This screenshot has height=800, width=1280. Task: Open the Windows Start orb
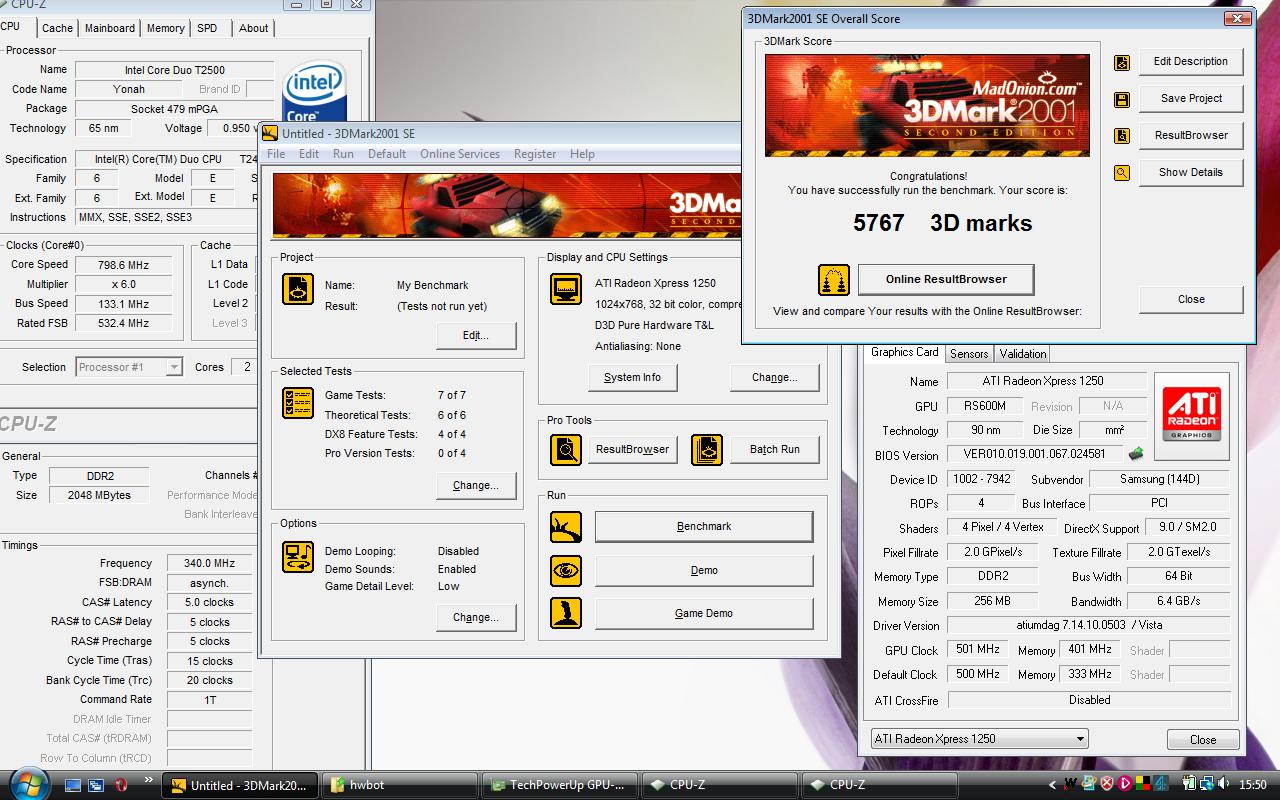coord(27,784)
